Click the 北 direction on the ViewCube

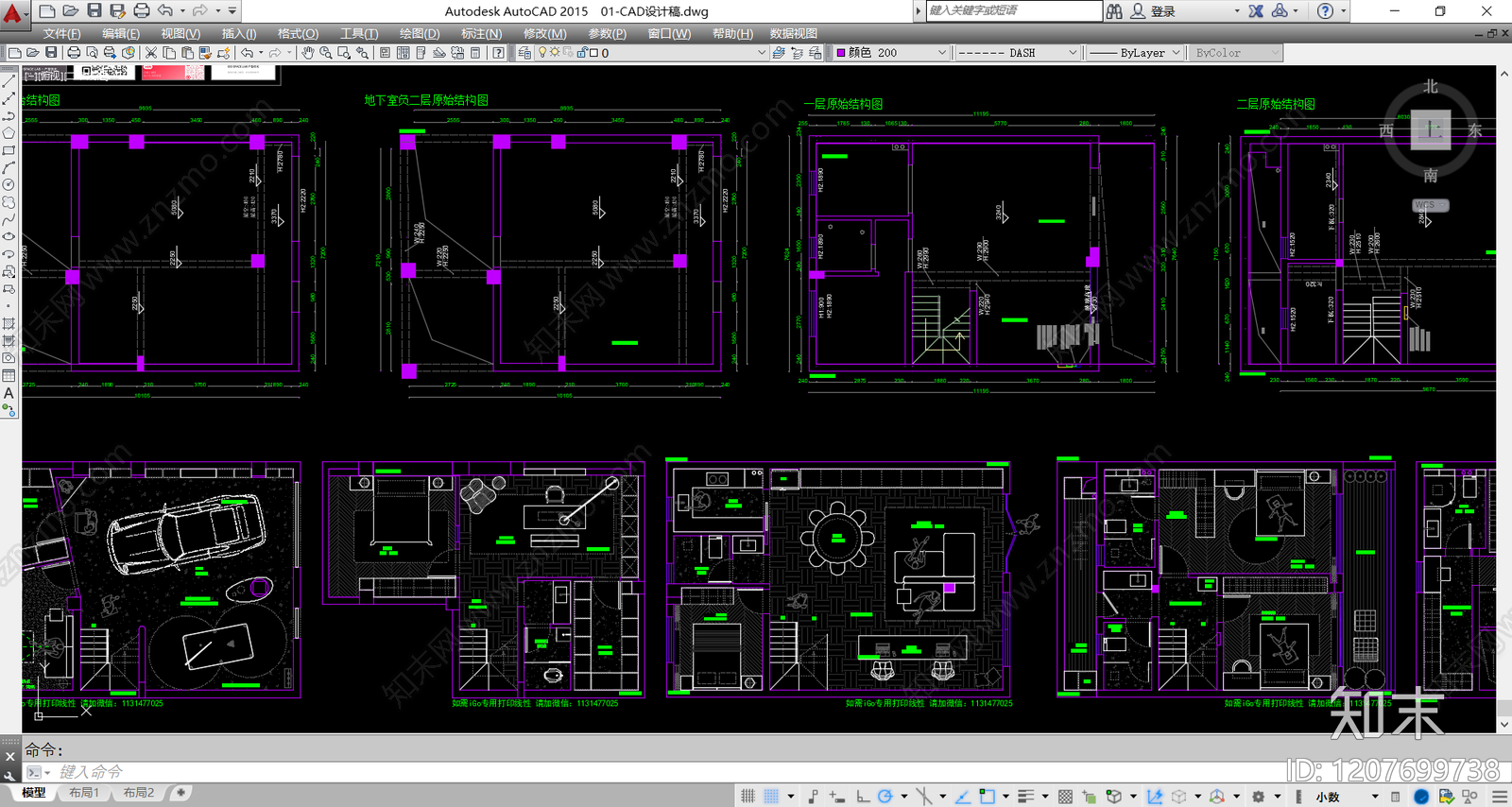pyautogui.click(x=1431, y=87)
